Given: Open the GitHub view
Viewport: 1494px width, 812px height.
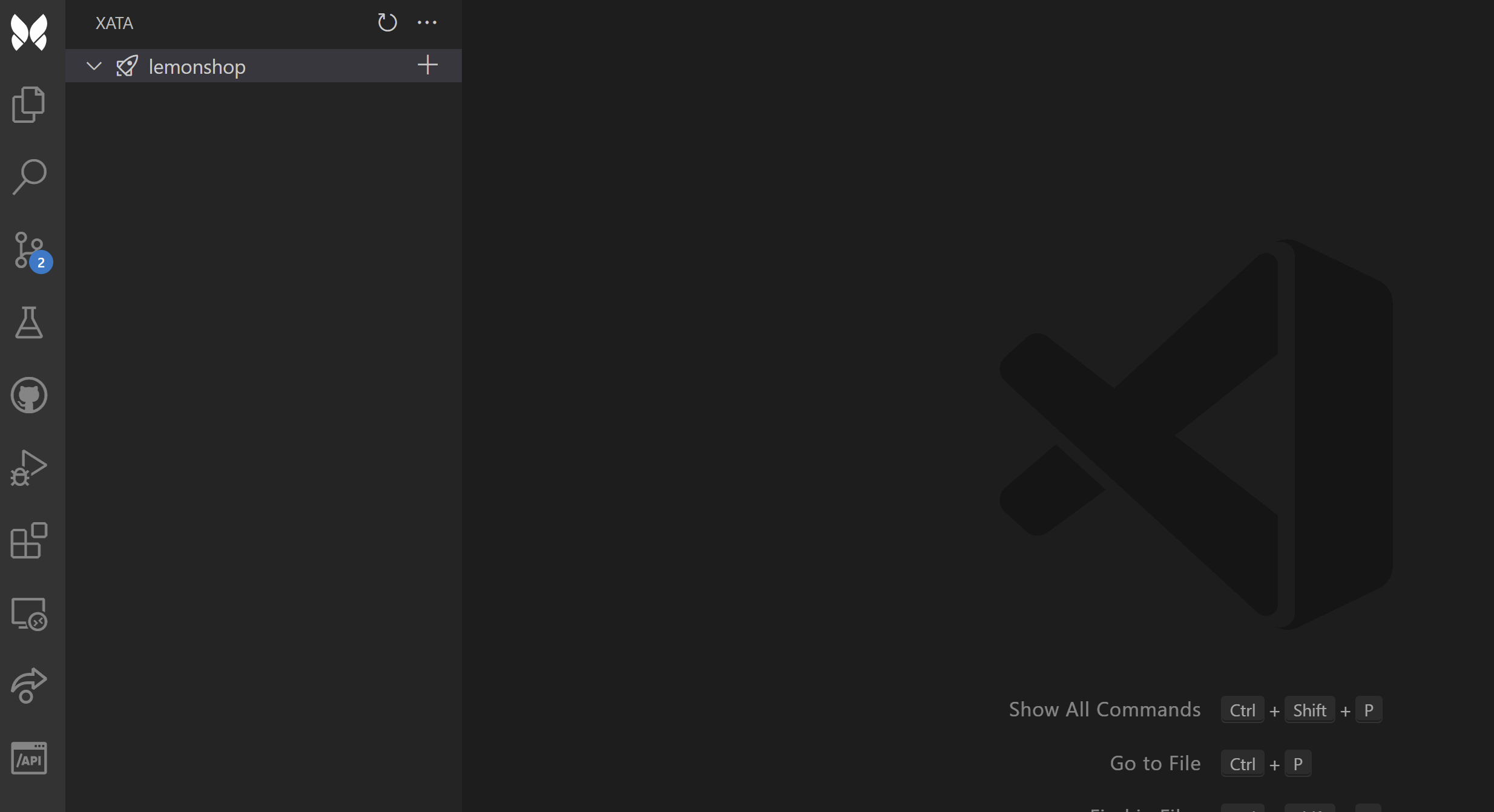Looking at the screenshot, I should pyautogui.click(x=29, y=395).
